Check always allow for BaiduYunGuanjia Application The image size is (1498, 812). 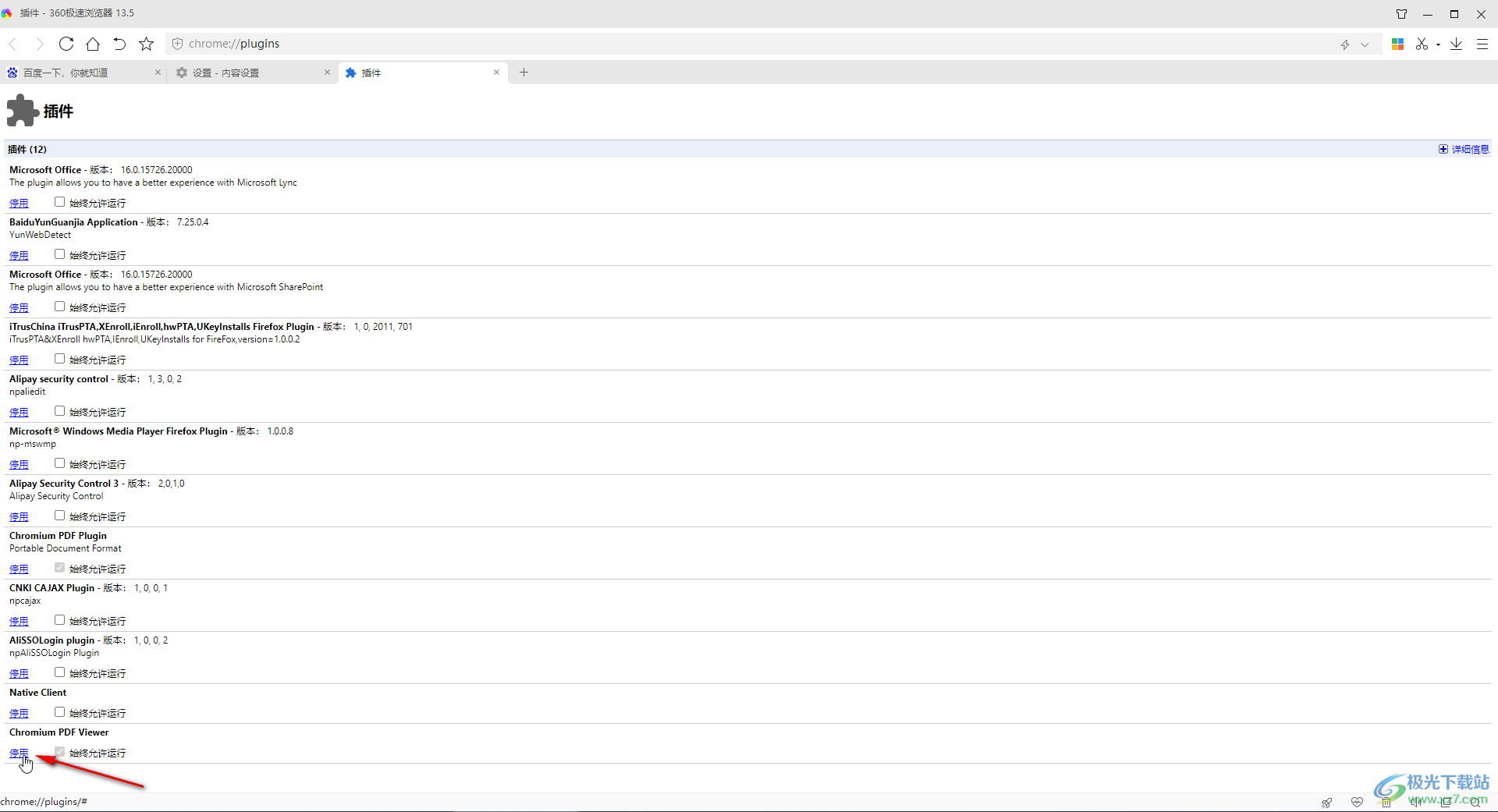point(59,254)
